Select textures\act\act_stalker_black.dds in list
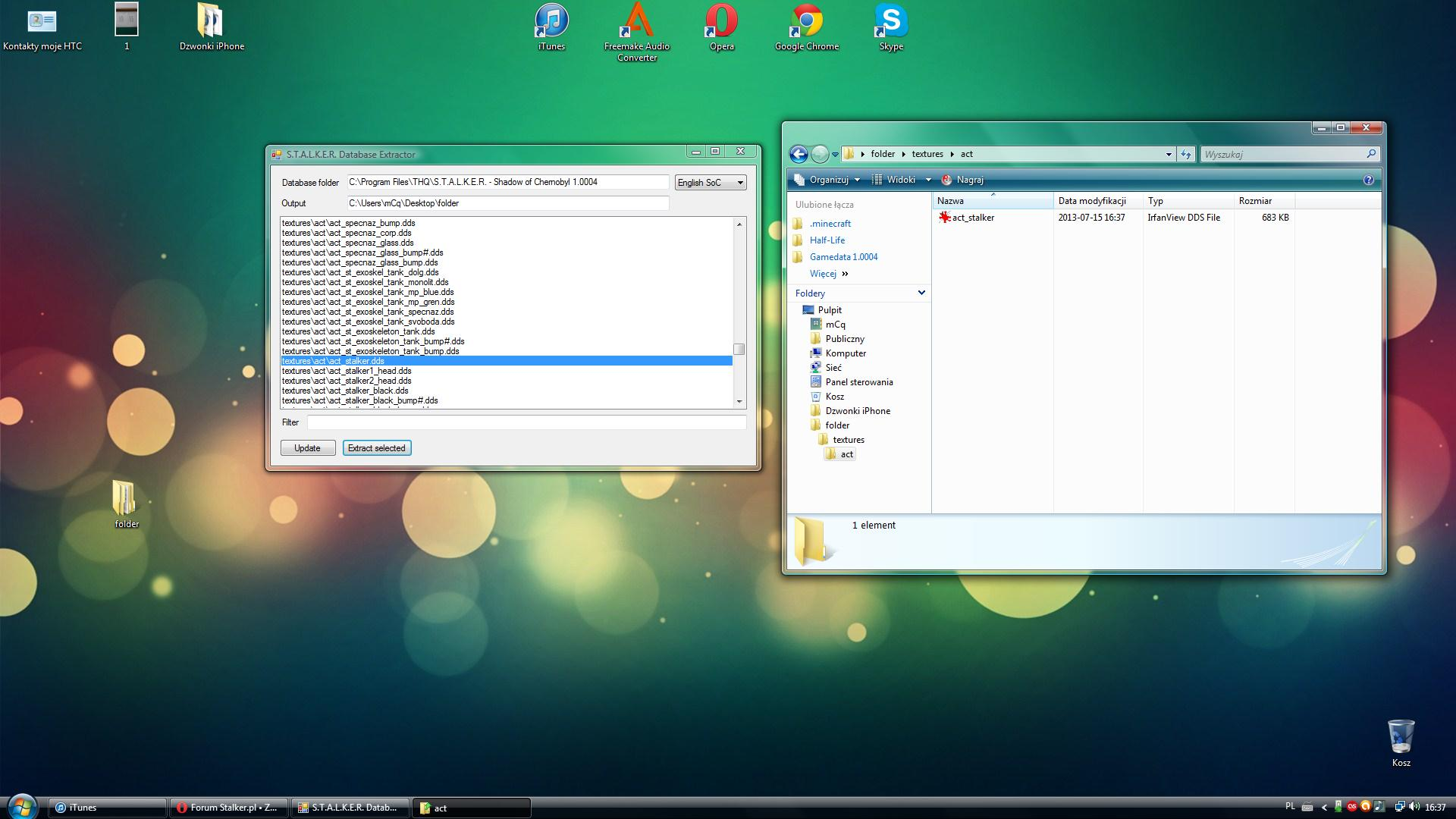Viewport: 1456px width, 819px height. (x=507, y=391)
